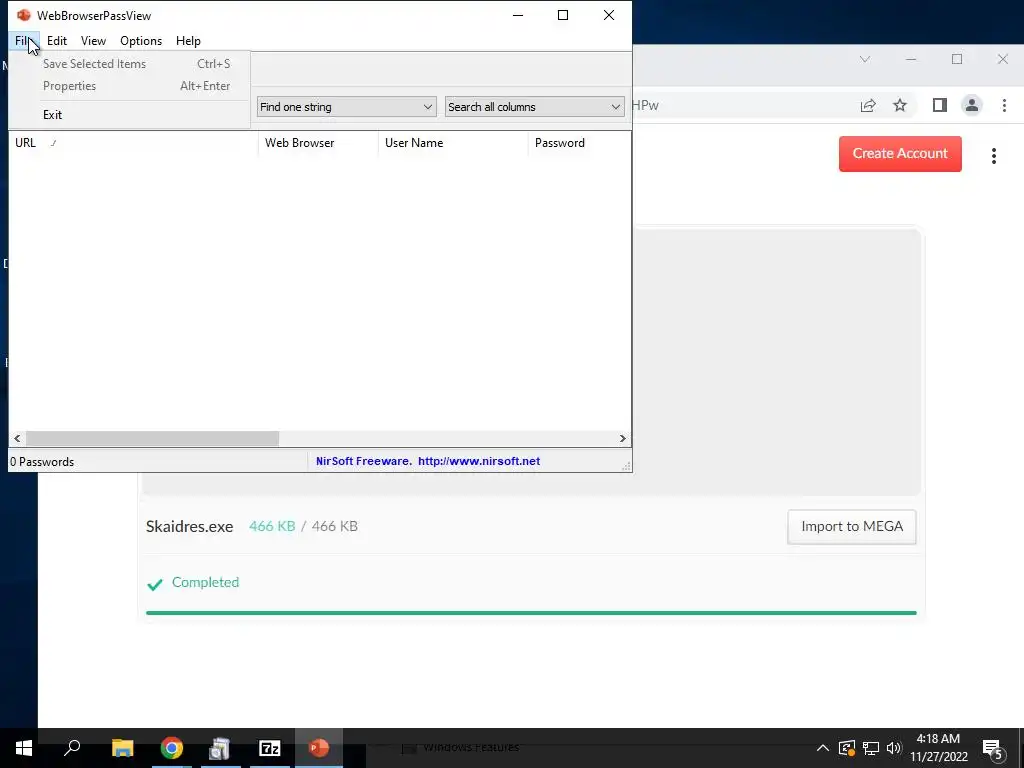
Task: Click the green download progress bar
Action: [x=531, y=613]
